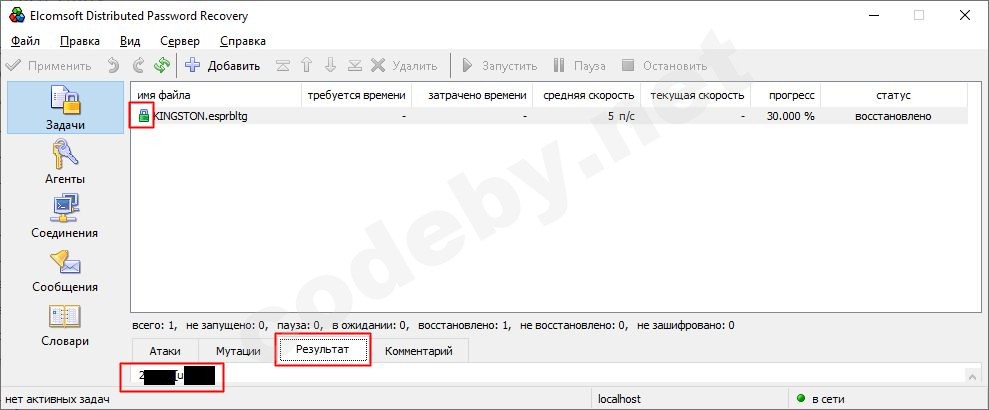Click the move down arrow icon
Viewport: 989px width, 410px height.
click(331, 65)
